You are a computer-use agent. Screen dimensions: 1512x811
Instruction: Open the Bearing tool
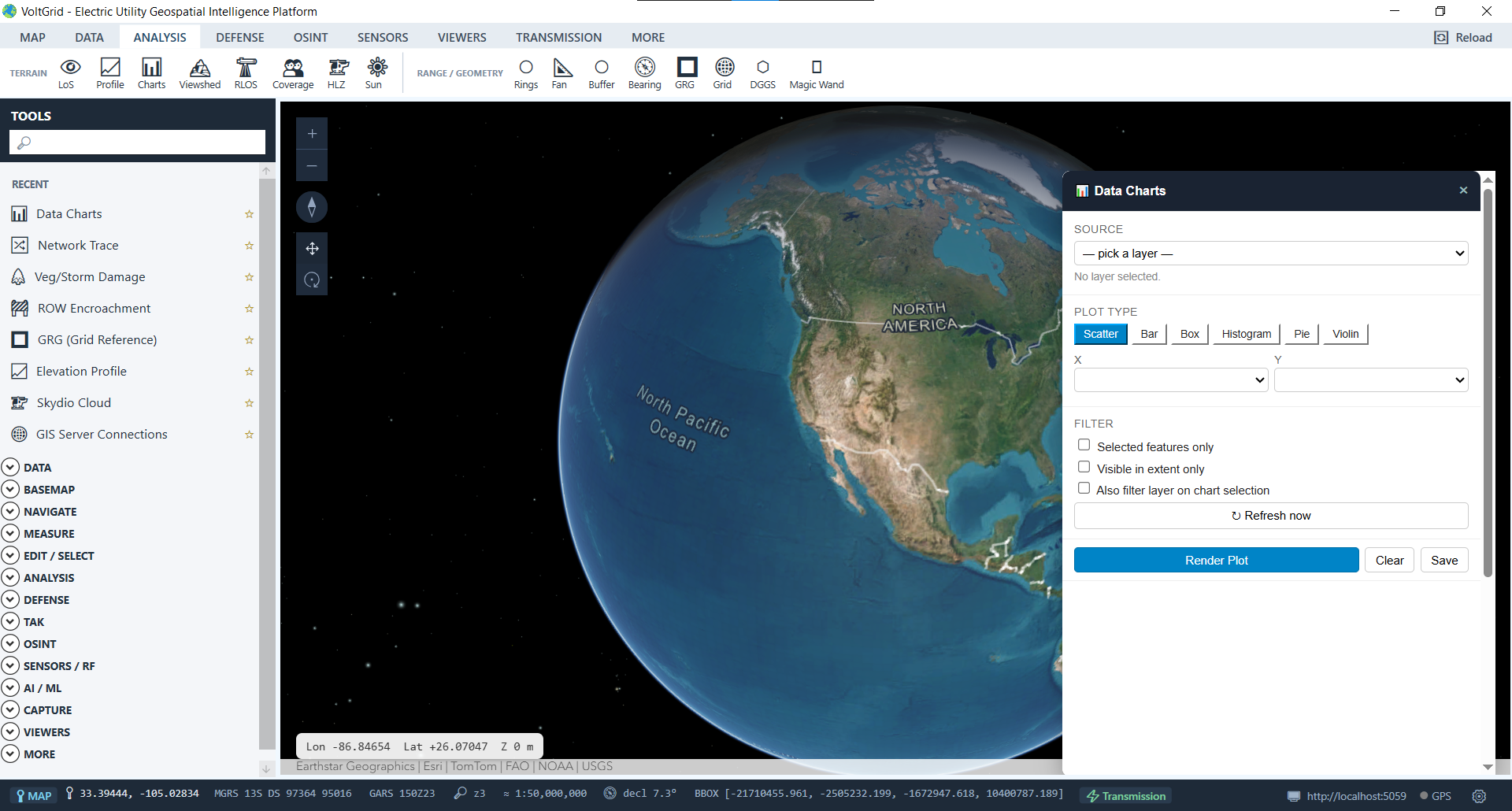(644, 73)
